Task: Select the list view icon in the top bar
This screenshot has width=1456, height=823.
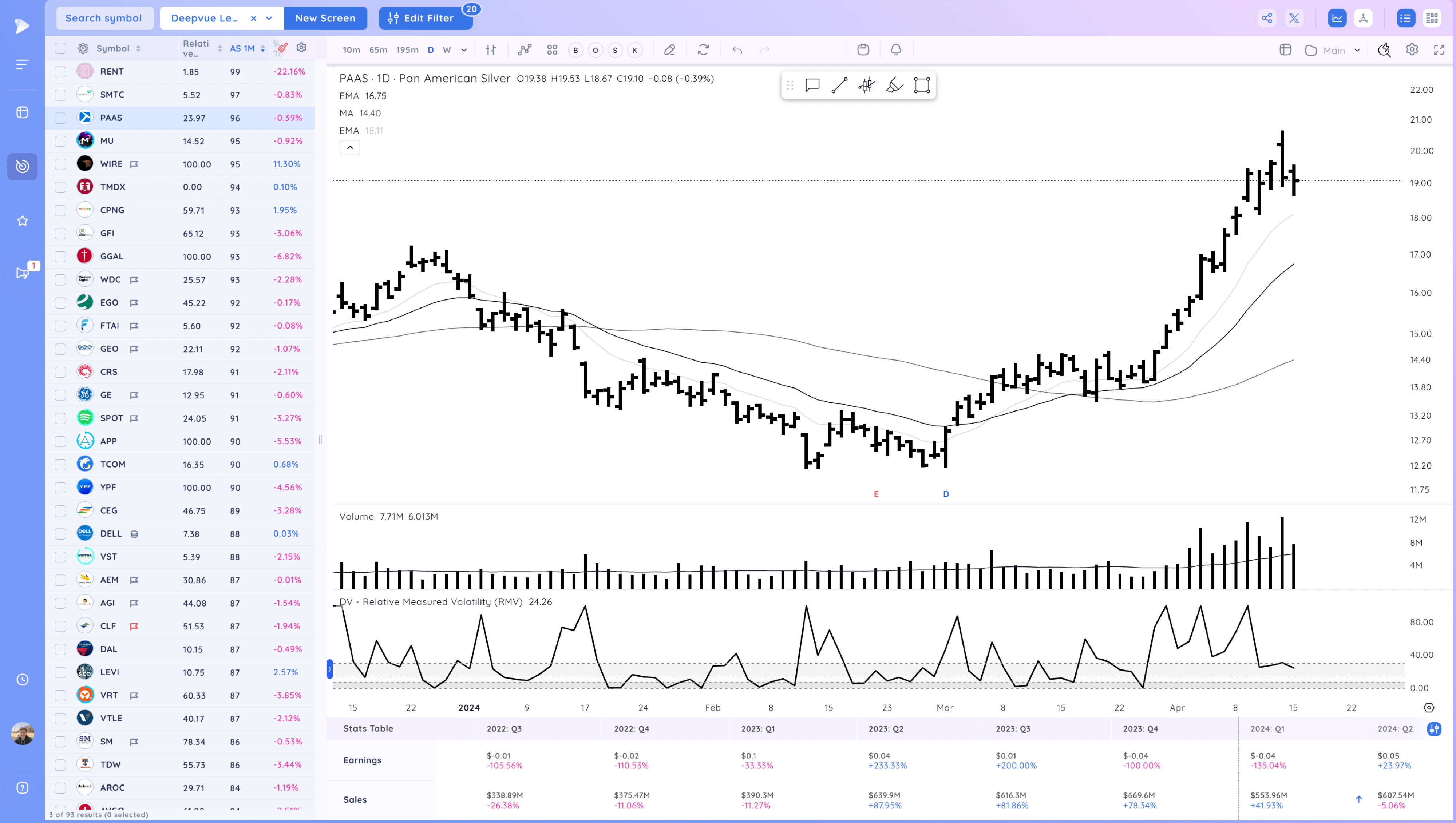Action: point(1405,18)
